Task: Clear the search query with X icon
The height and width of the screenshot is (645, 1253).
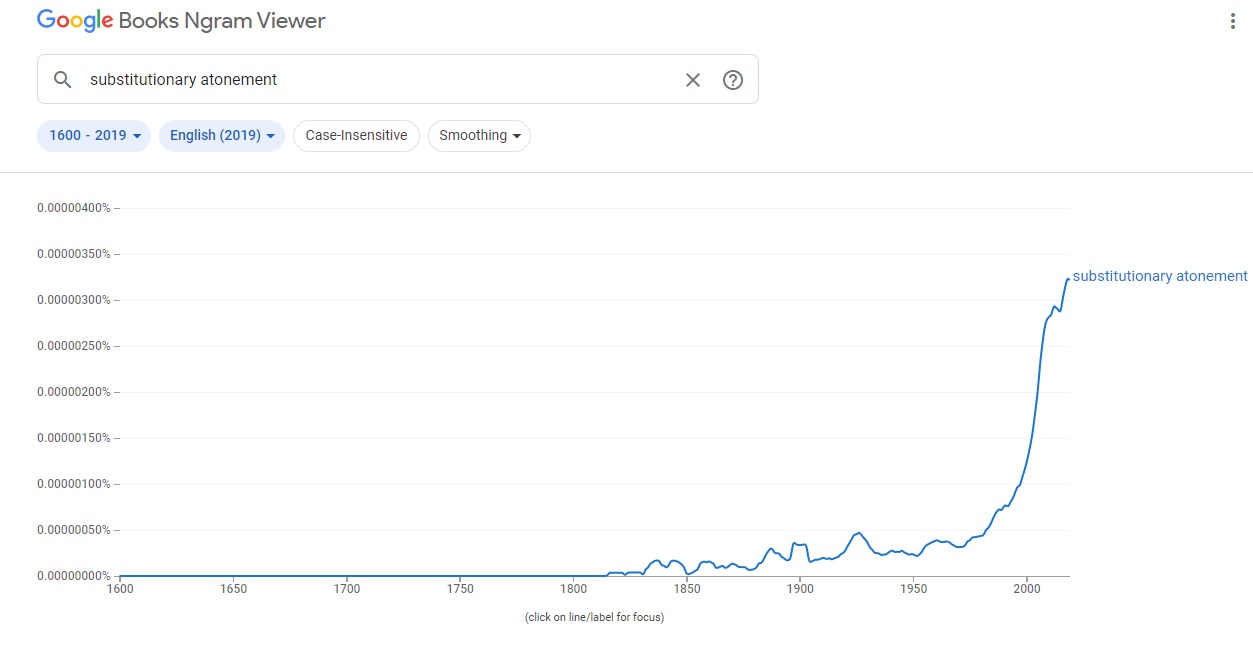Action: coord(693,80)
